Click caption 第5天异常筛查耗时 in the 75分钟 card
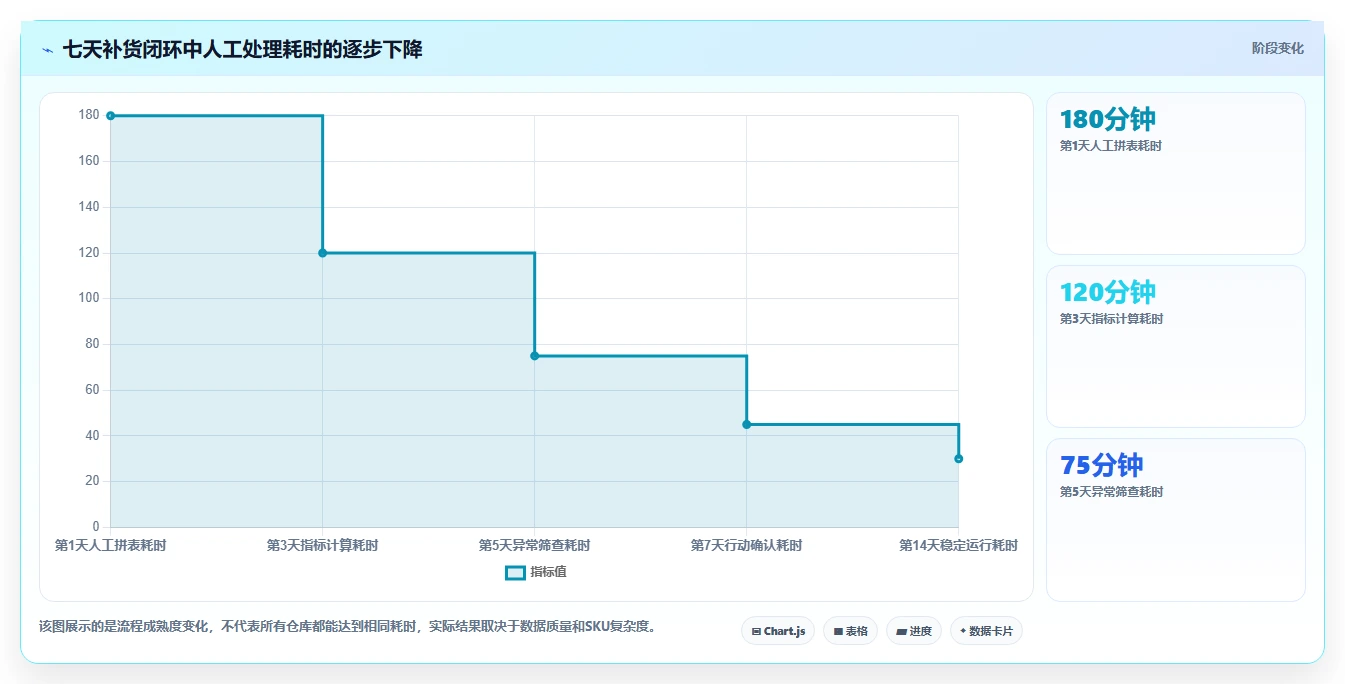Viewport: 1345px width, 684px height. coord(1111,492)
